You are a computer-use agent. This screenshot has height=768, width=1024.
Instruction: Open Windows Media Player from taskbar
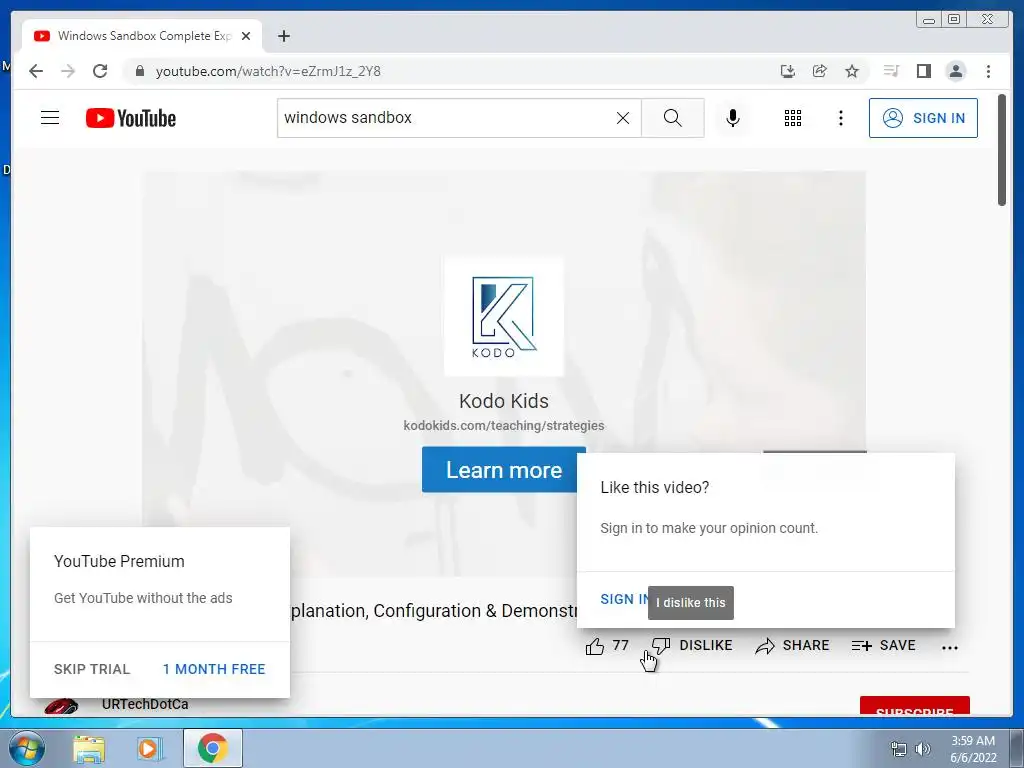pyautogui.click(x=149, y=748)
